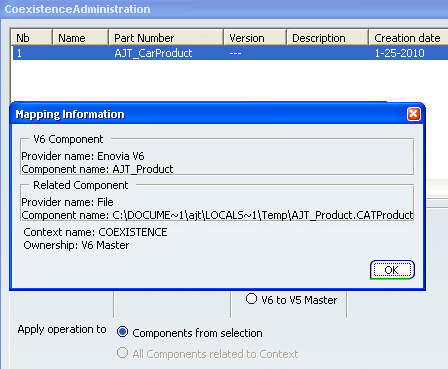Image resolution: width=448 pixels, height=369 pixels.
Task: Sort by the Part Number column header
Action: tap(166, 38)
